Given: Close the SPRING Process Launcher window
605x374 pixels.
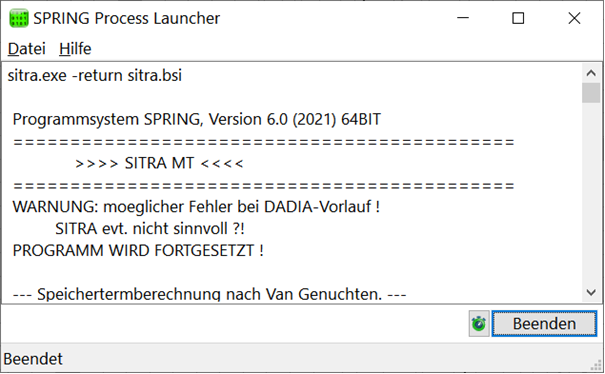Looking at the screenshot, I should click(x=574, y=18).
